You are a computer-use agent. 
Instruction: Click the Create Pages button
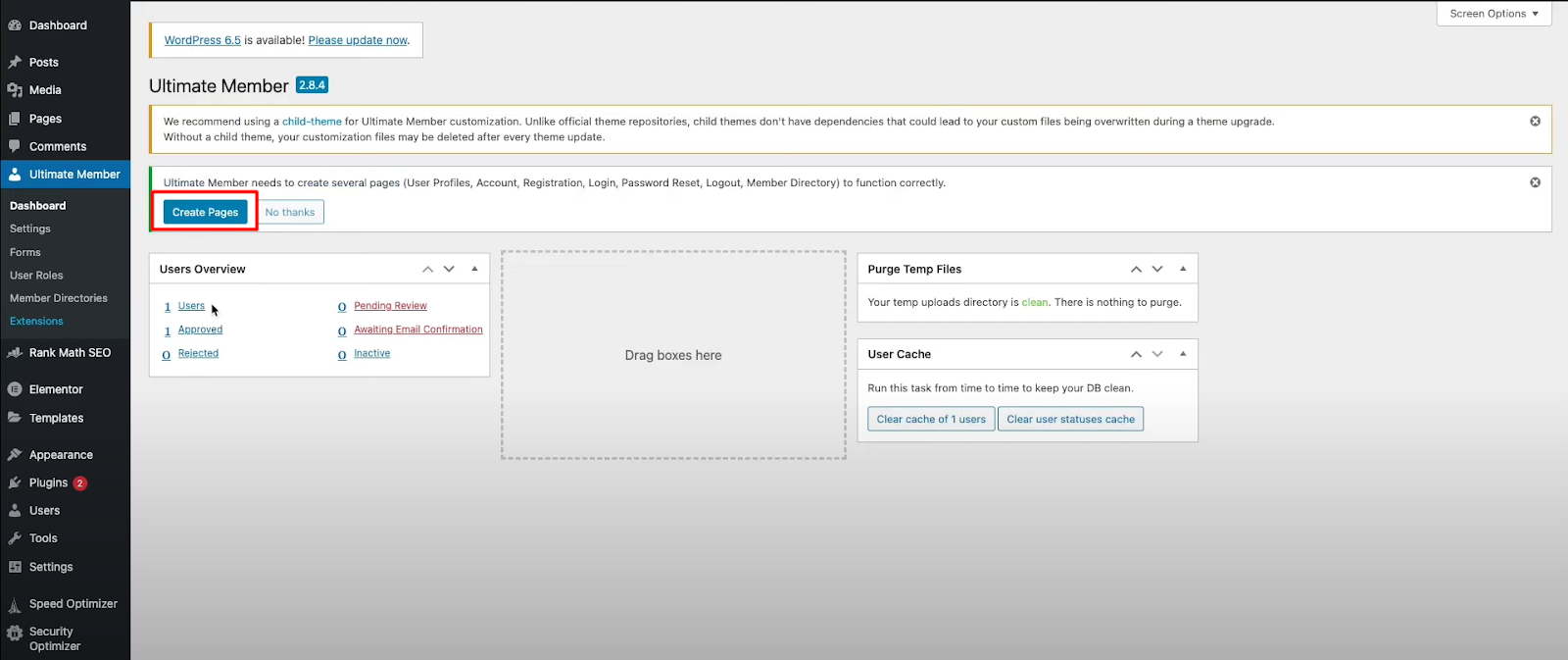point(206,212)
